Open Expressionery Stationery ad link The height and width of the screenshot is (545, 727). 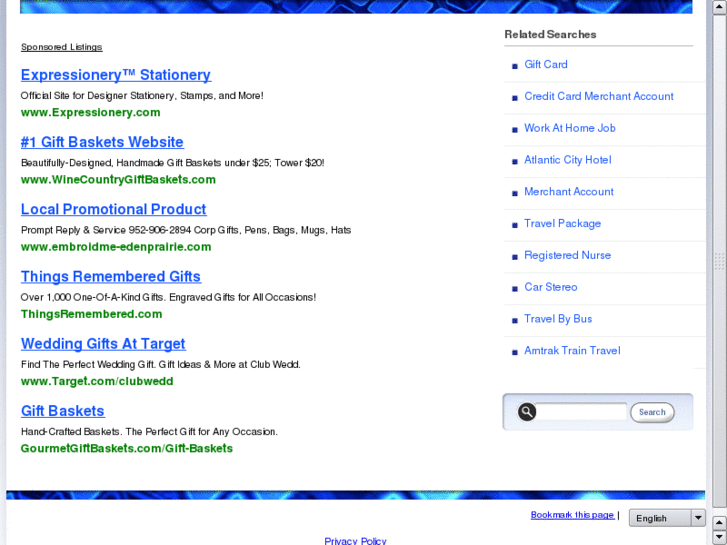point(116,75)
